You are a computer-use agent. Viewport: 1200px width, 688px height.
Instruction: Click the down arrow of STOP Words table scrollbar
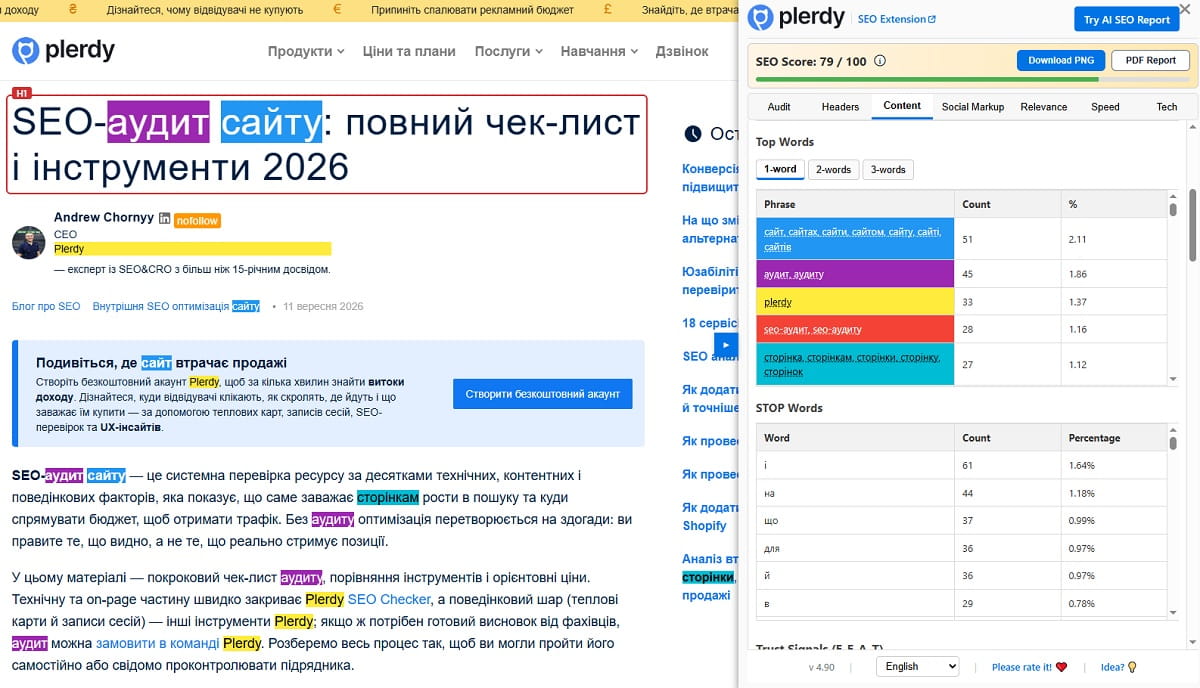click(1173, 613)
